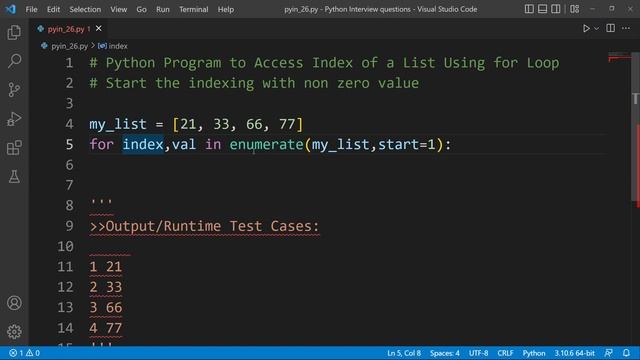Open the Terminal menu

pyautogui.click(x=193, y=9)
